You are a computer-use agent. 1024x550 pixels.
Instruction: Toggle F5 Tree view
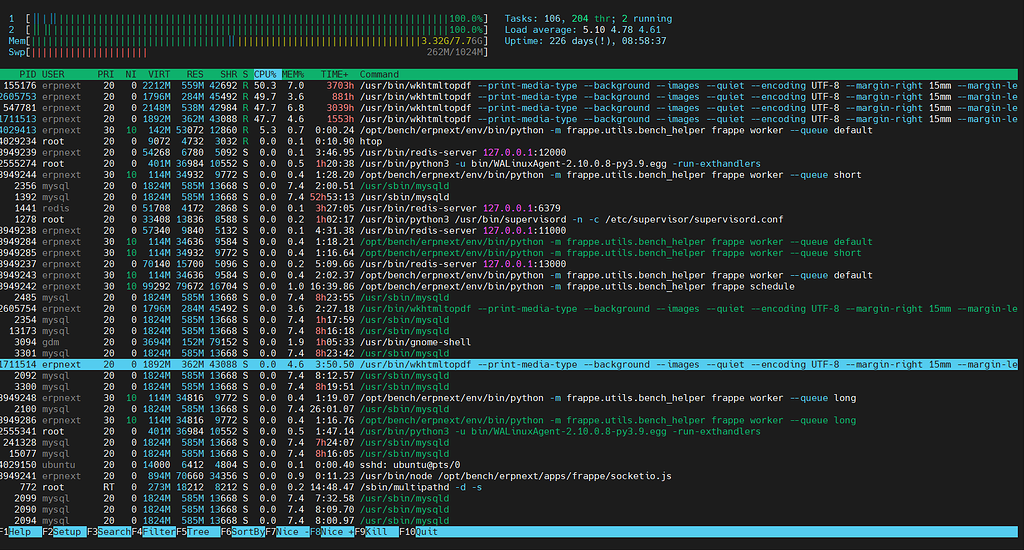click(198, 532)
